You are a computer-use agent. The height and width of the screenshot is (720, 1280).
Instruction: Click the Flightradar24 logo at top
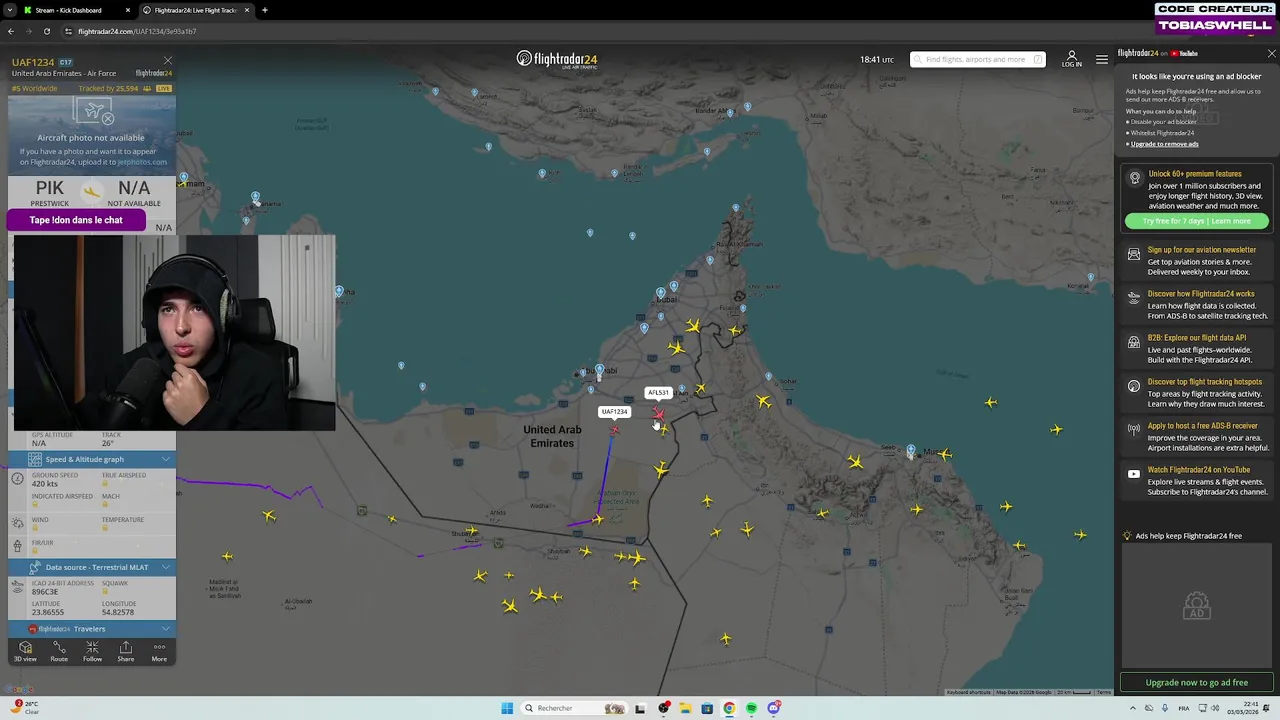point(556,59)
